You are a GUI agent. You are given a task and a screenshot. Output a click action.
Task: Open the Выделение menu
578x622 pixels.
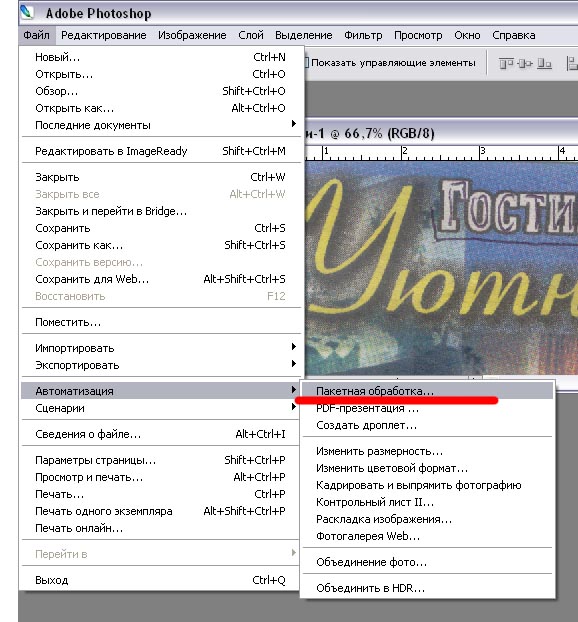tap(303, 35)
